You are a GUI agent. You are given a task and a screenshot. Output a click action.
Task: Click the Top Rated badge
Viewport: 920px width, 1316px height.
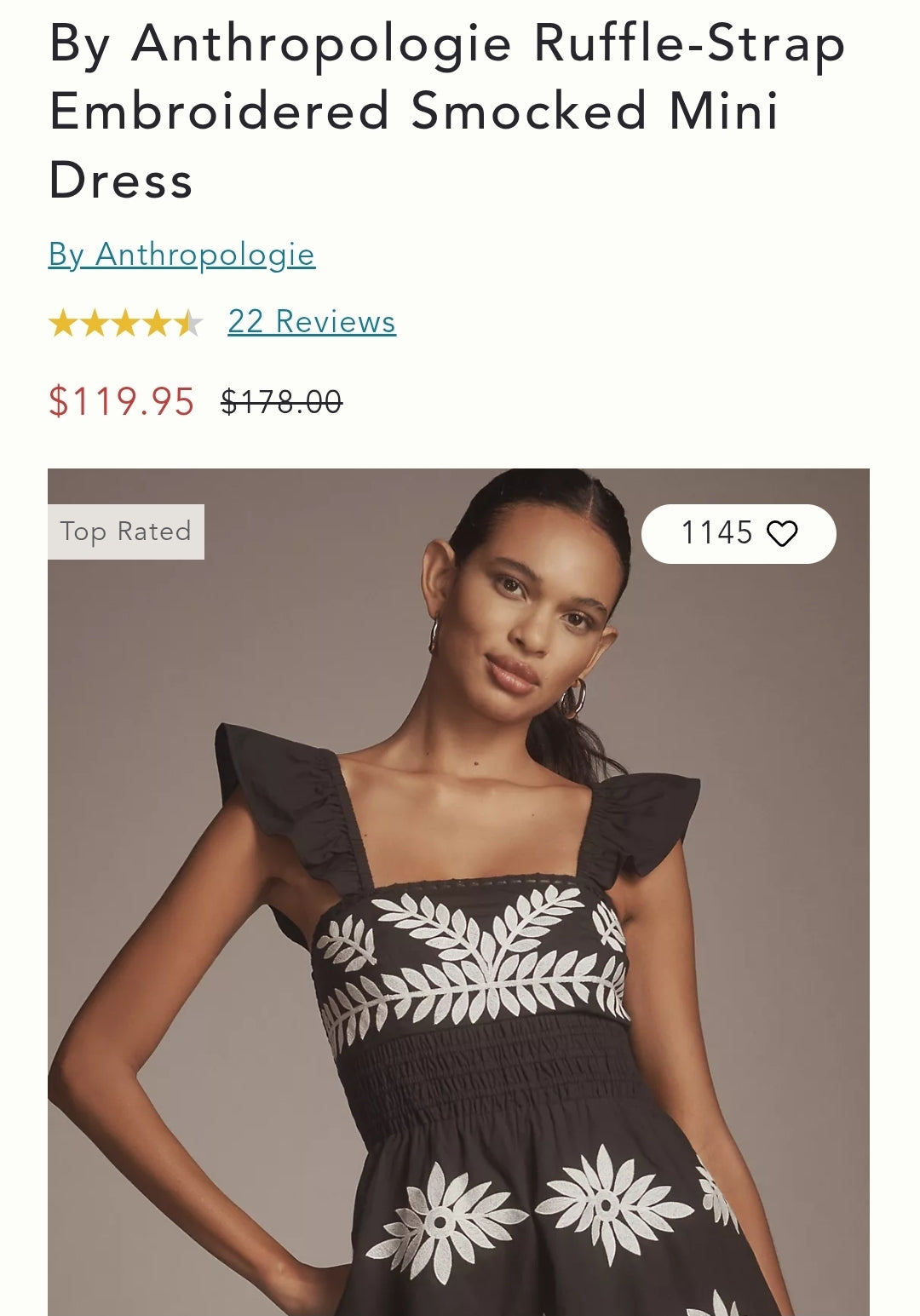coord(126,532)
